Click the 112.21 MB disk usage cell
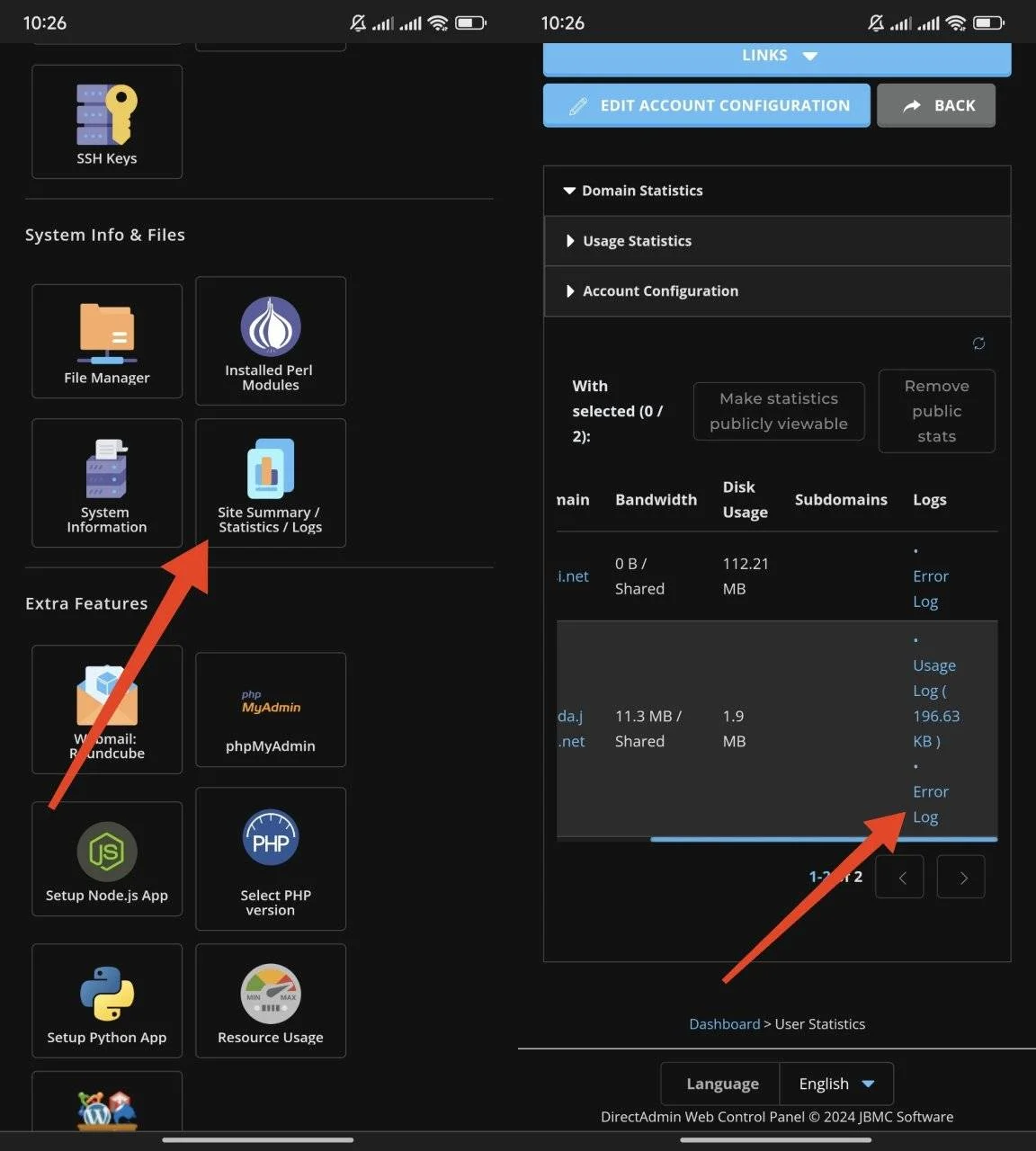 click(746, 576)
